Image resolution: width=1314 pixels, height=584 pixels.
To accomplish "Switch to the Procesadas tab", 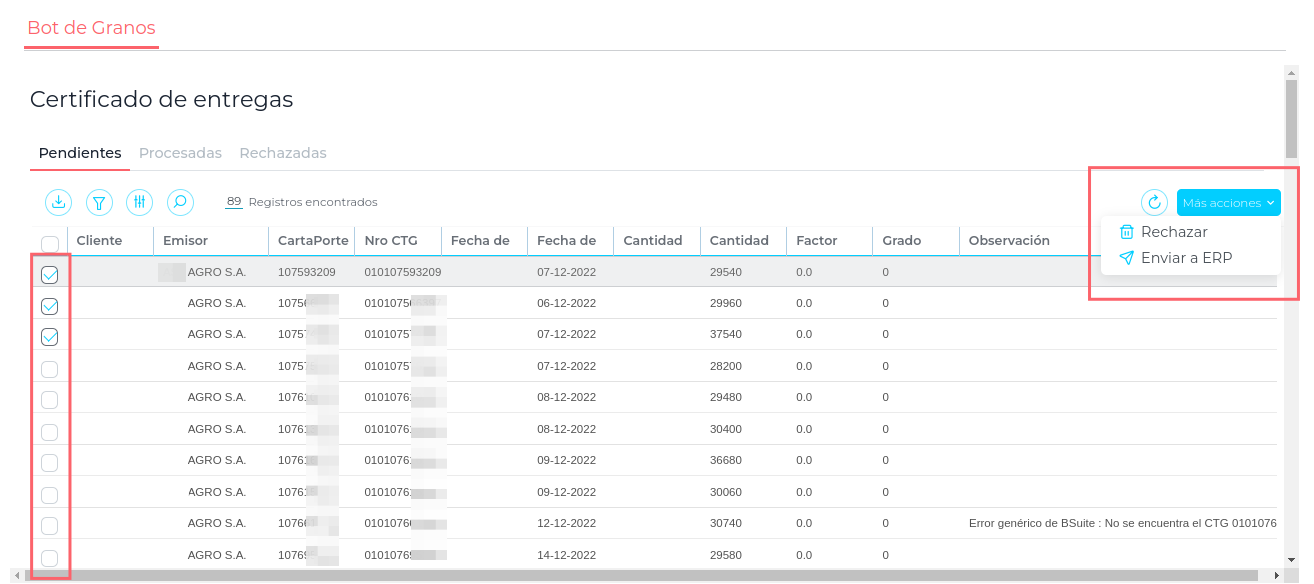I will 180,153.
